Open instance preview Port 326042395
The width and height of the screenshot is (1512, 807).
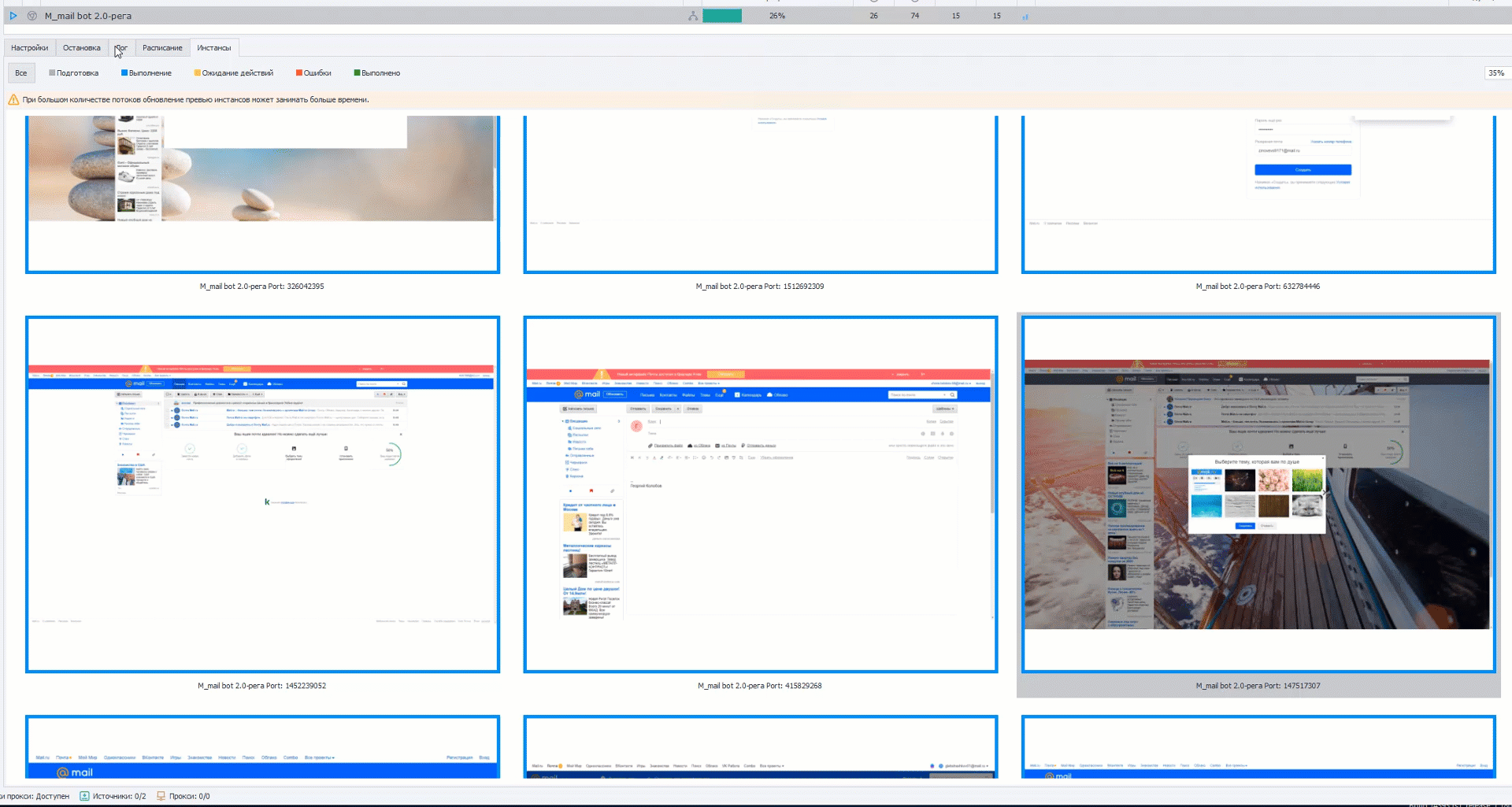pyautogui.click(x=262, y=194)
